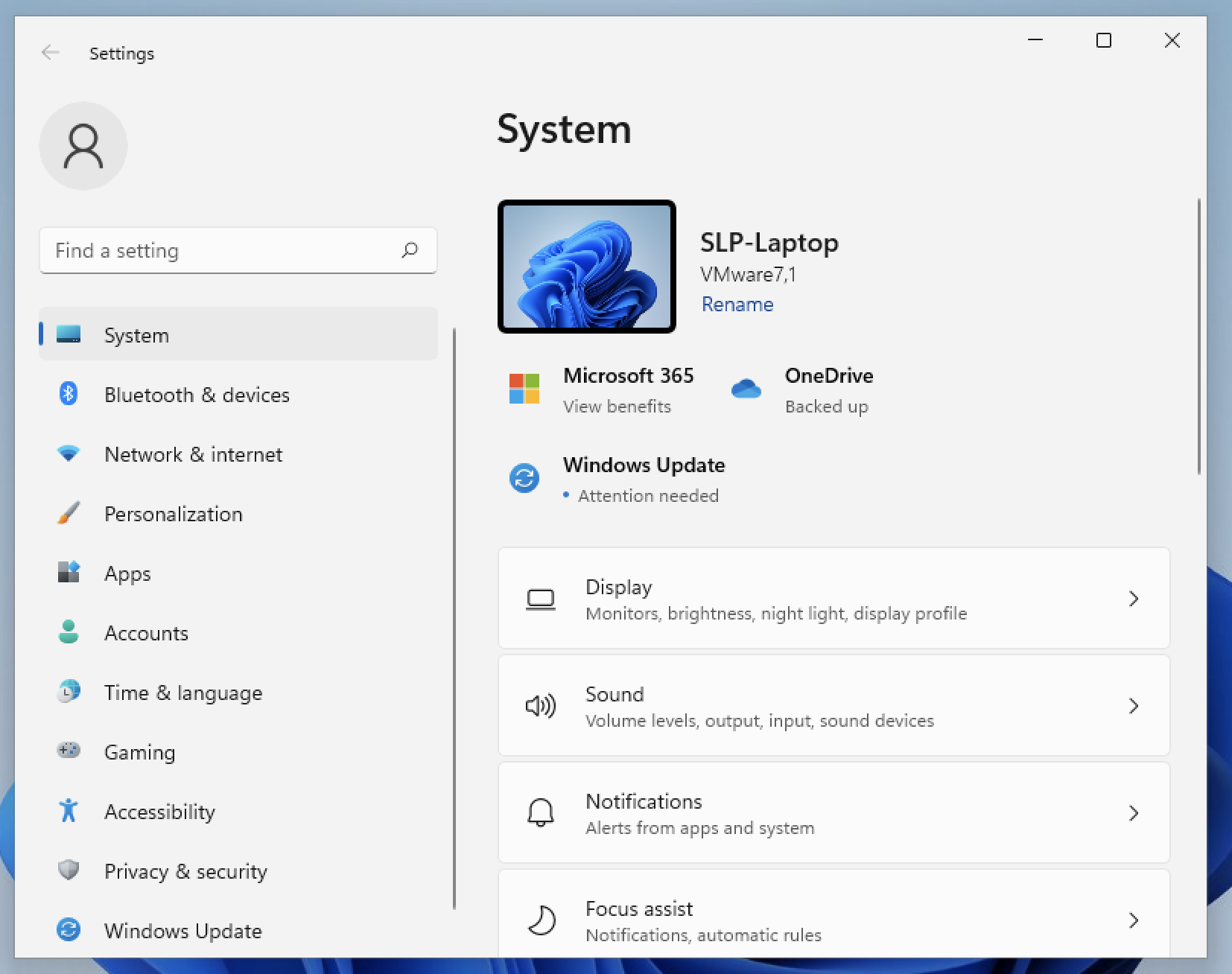Open the Display settings card
Image resolution: width=1232 pixels, height=974 pixels.
pos(834,599)
